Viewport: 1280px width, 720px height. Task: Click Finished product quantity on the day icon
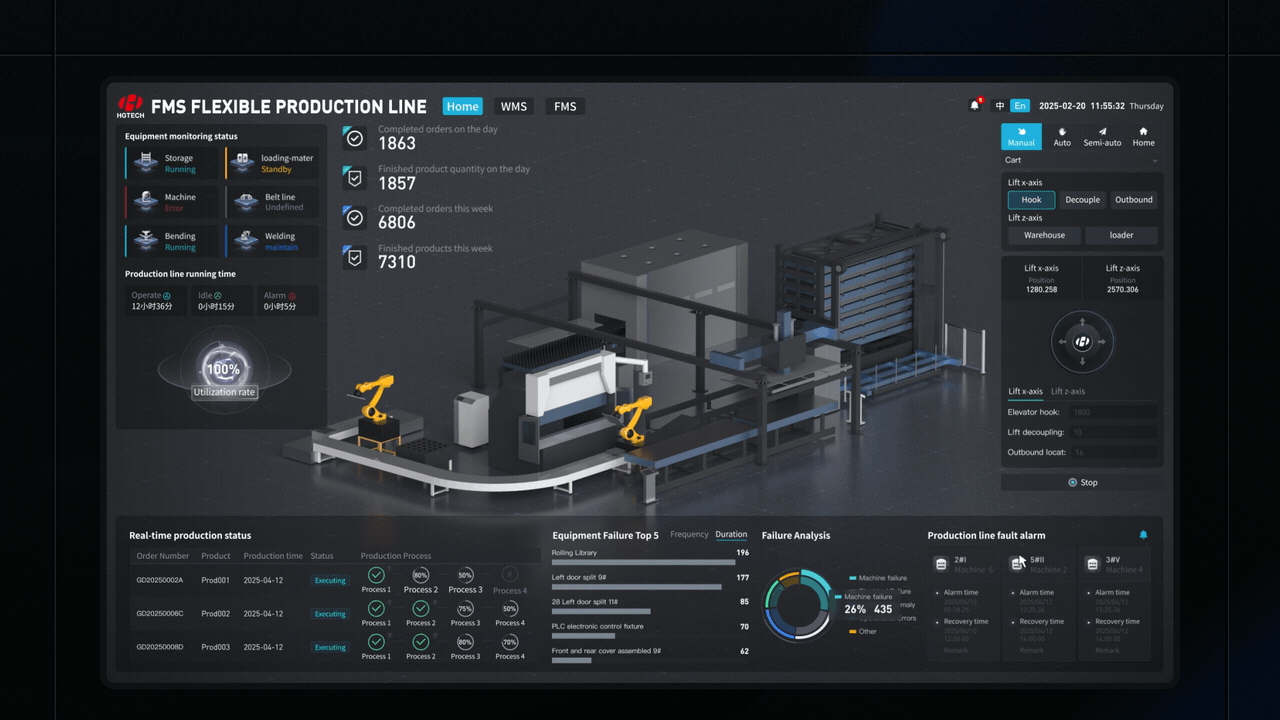coord(354,177)
